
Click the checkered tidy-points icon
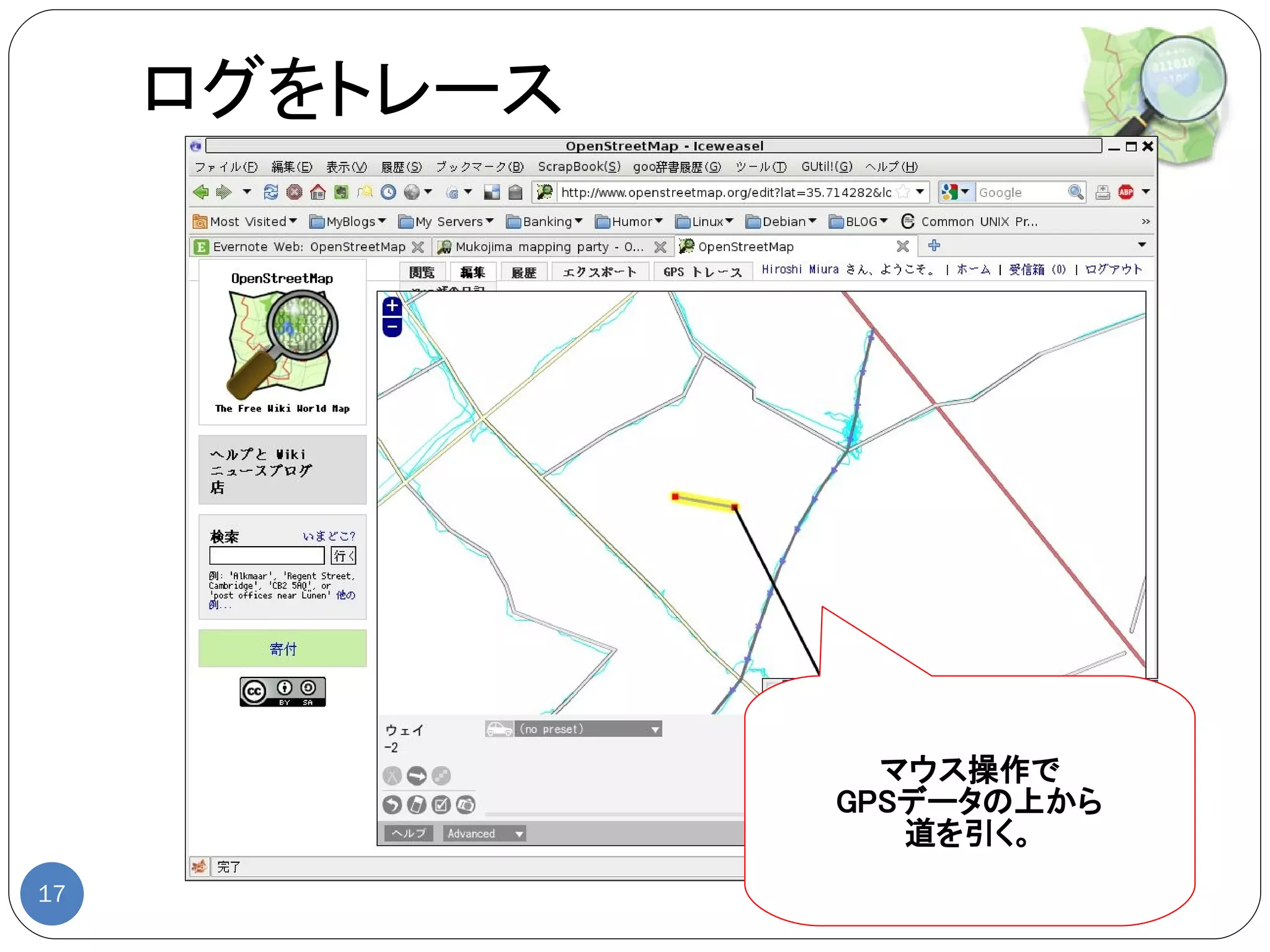pyautogui.click(x=441, y=775)
